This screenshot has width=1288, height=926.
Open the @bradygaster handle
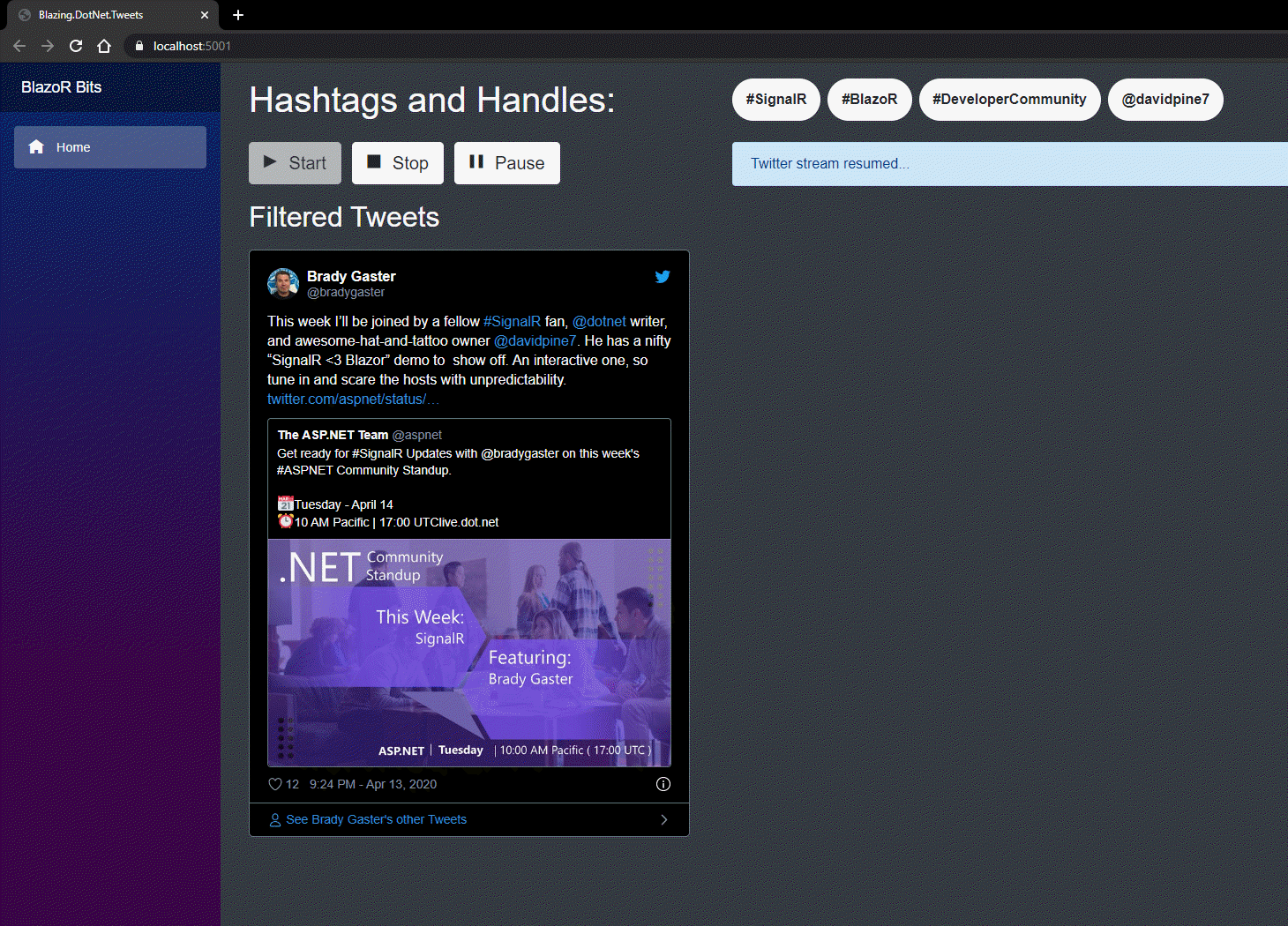(x=346, y=293)
